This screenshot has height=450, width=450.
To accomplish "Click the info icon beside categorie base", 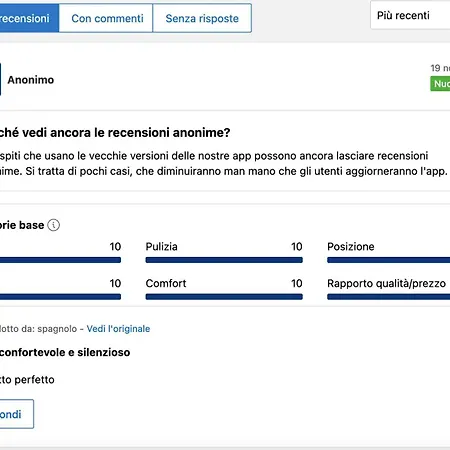I will [54, 225].
